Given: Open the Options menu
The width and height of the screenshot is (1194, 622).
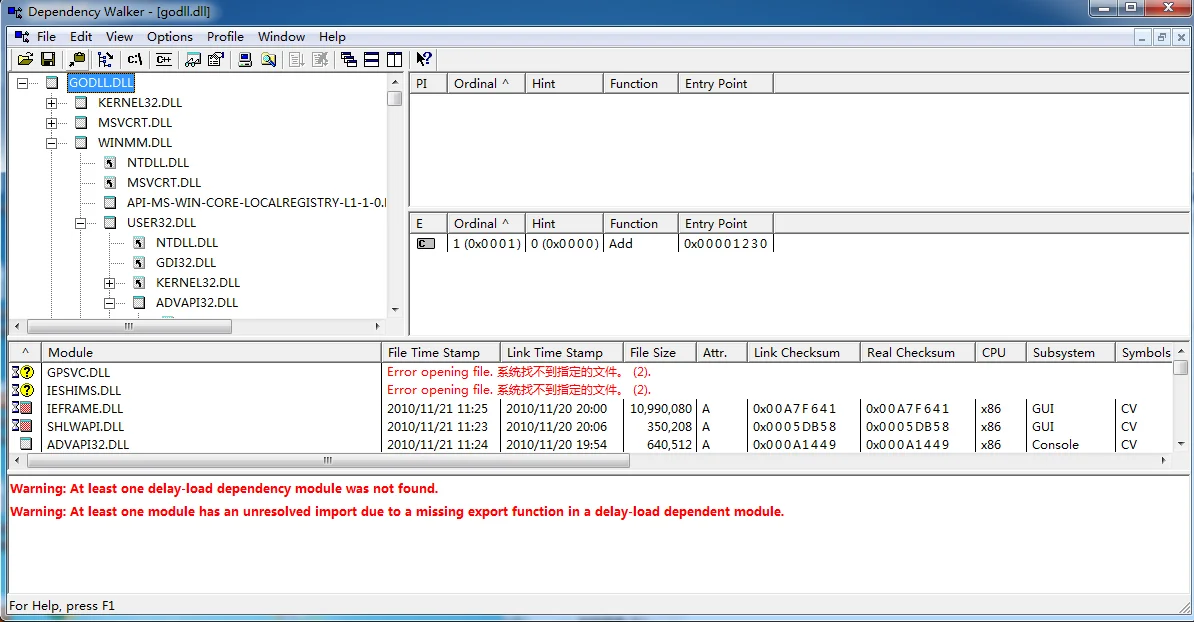Looking at the screenshot, I should point(170,37).
